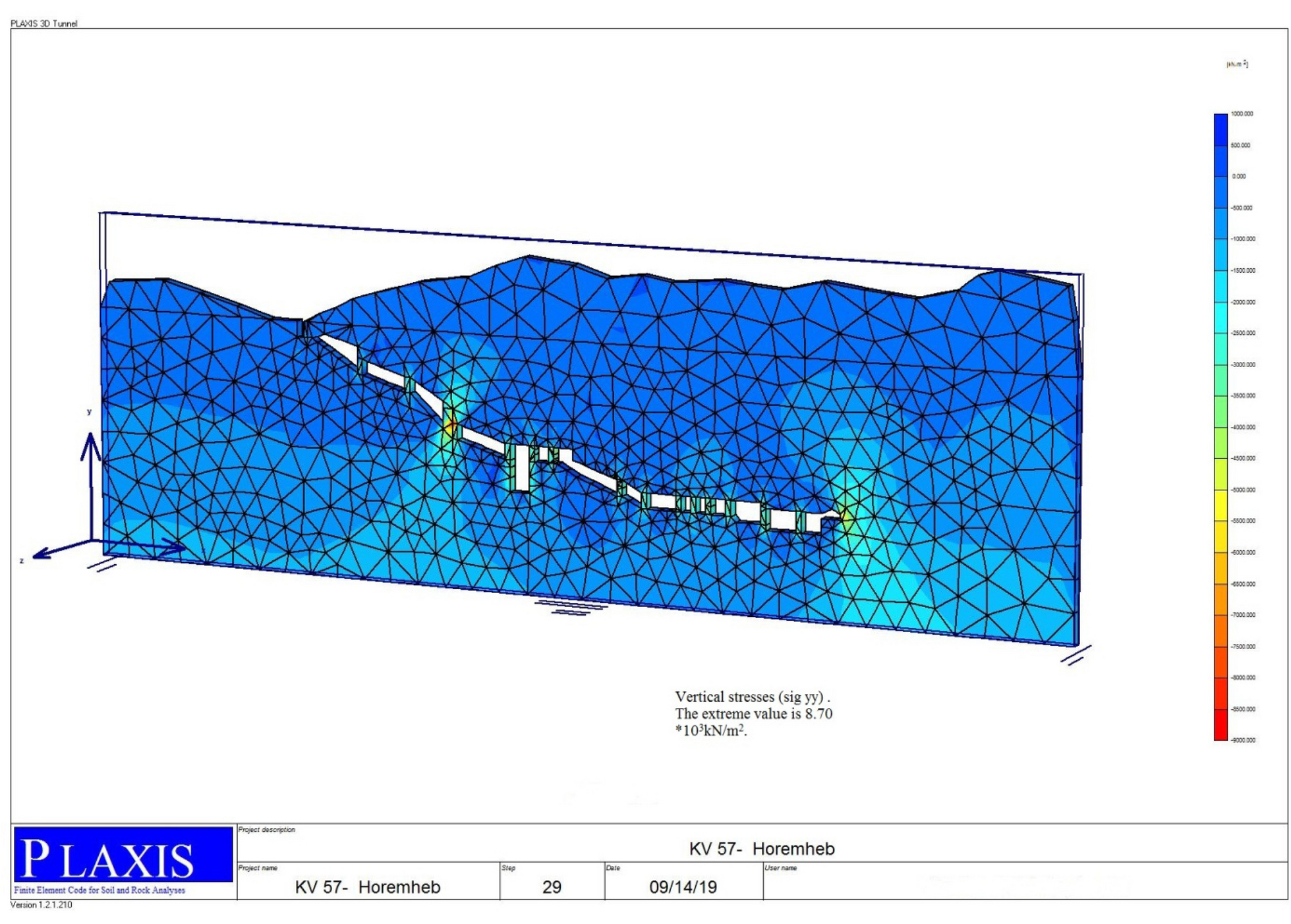Click the Project description field label

(x=267, y=830)
